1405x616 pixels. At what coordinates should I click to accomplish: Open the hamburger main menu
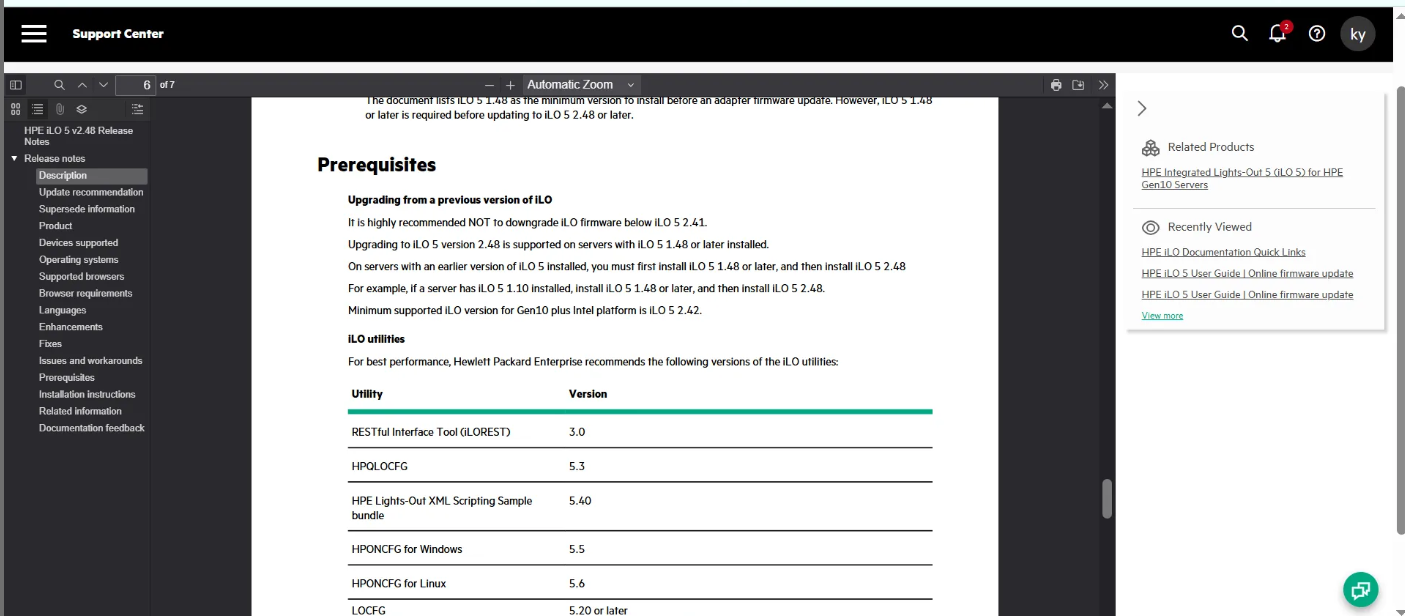(34, 33)
